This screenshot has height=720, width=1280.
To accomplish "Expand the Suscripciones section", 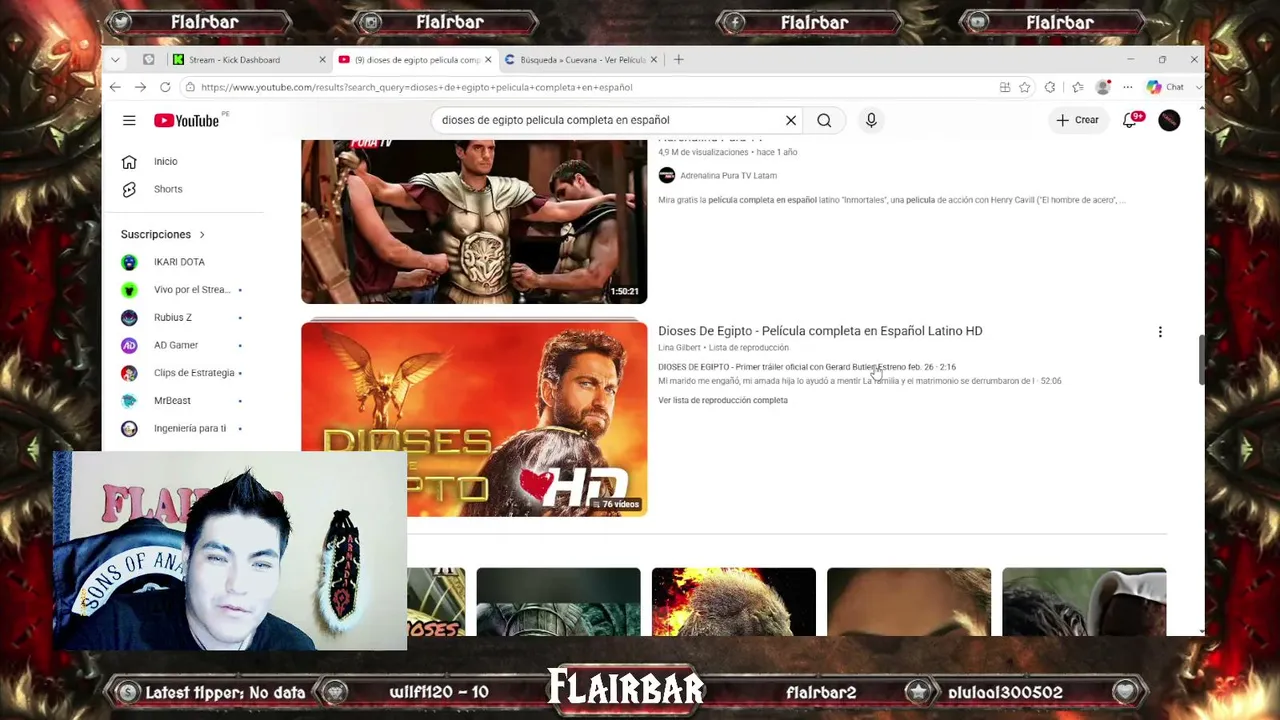I will (163, 234).
